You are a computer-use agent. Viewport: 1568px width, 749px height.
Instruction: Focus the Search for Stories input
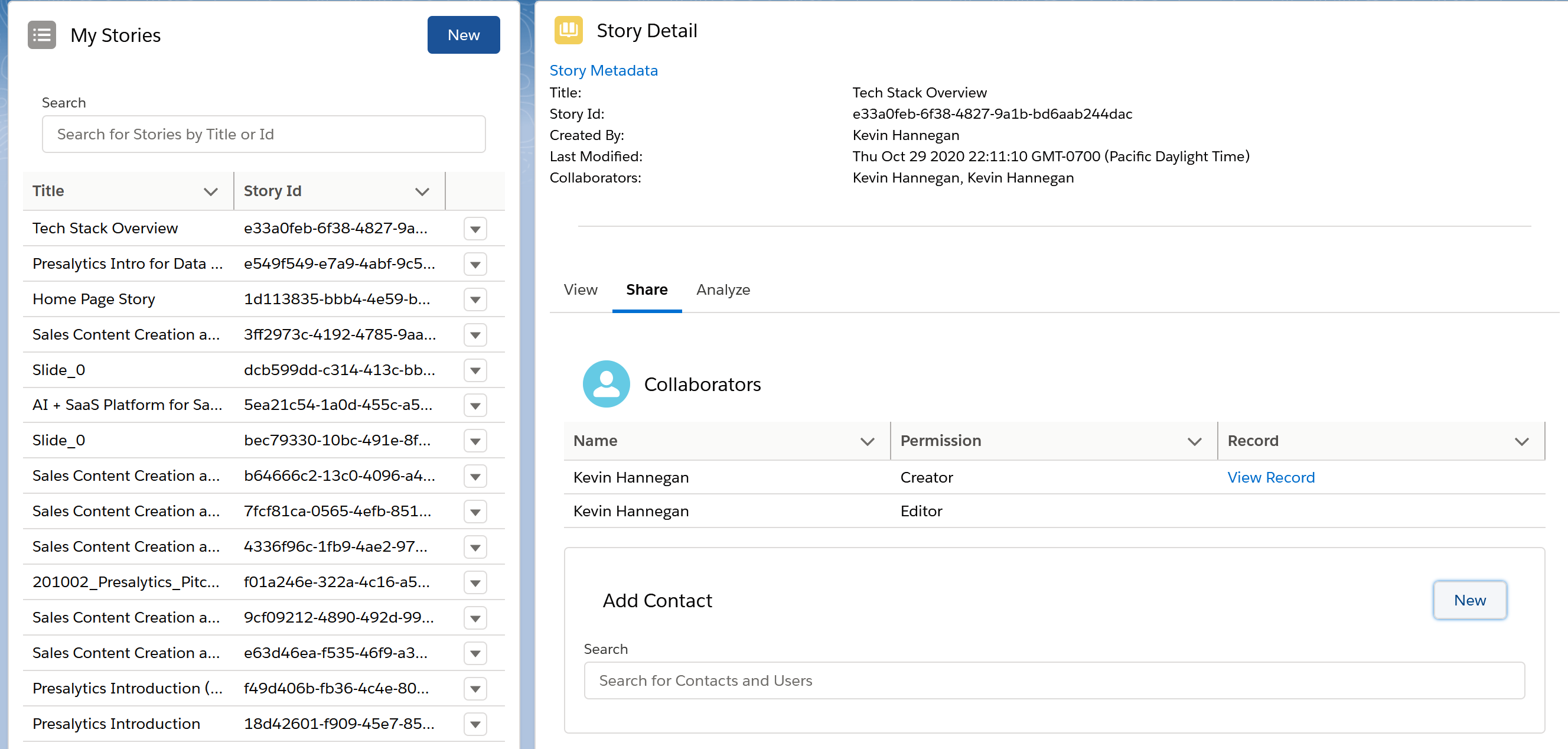(x=263, y=134)
